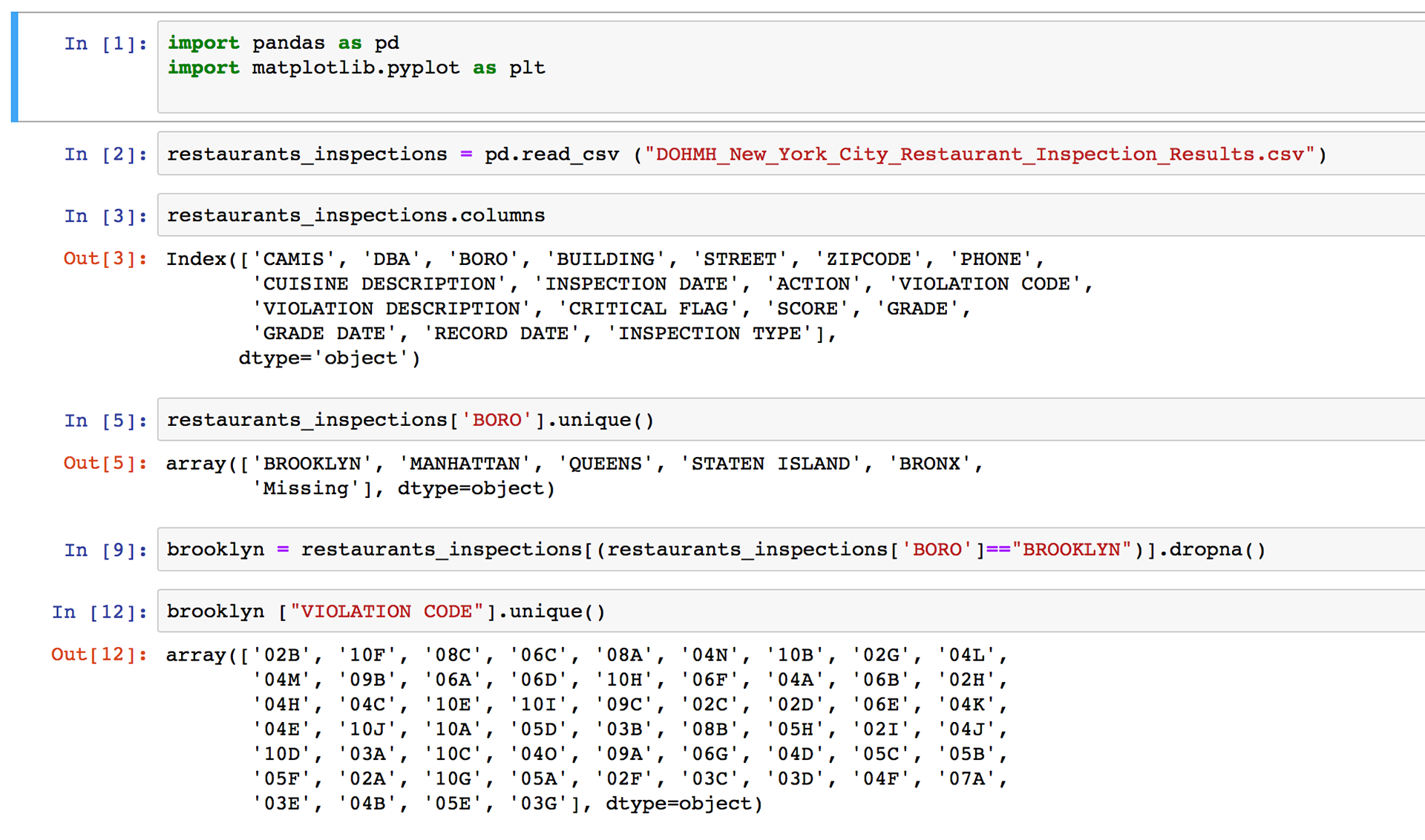Click the restaurants_inspections.columns code cell

coord(791,215)
